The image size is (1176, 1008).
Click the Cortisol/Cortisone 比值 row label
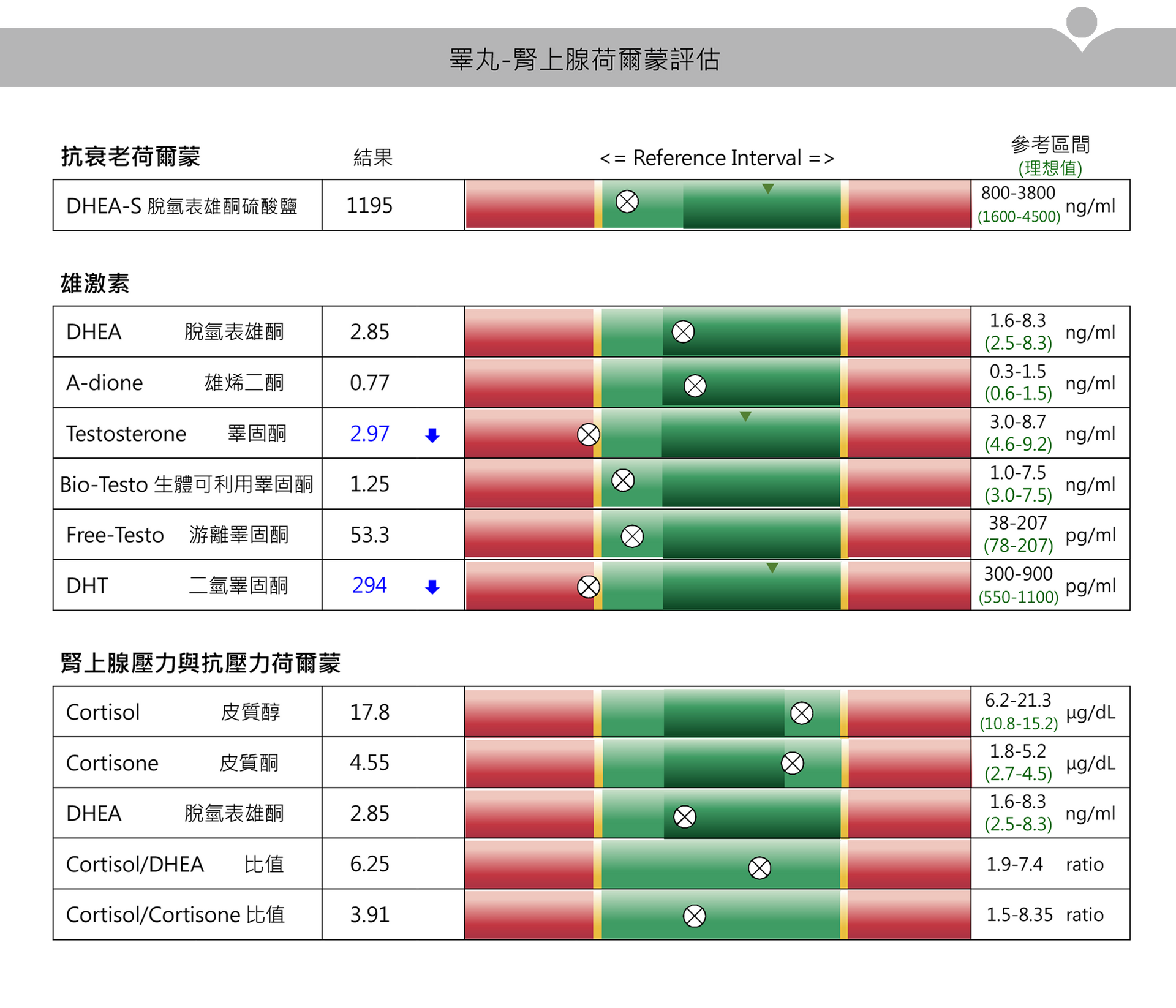point(176,915)
